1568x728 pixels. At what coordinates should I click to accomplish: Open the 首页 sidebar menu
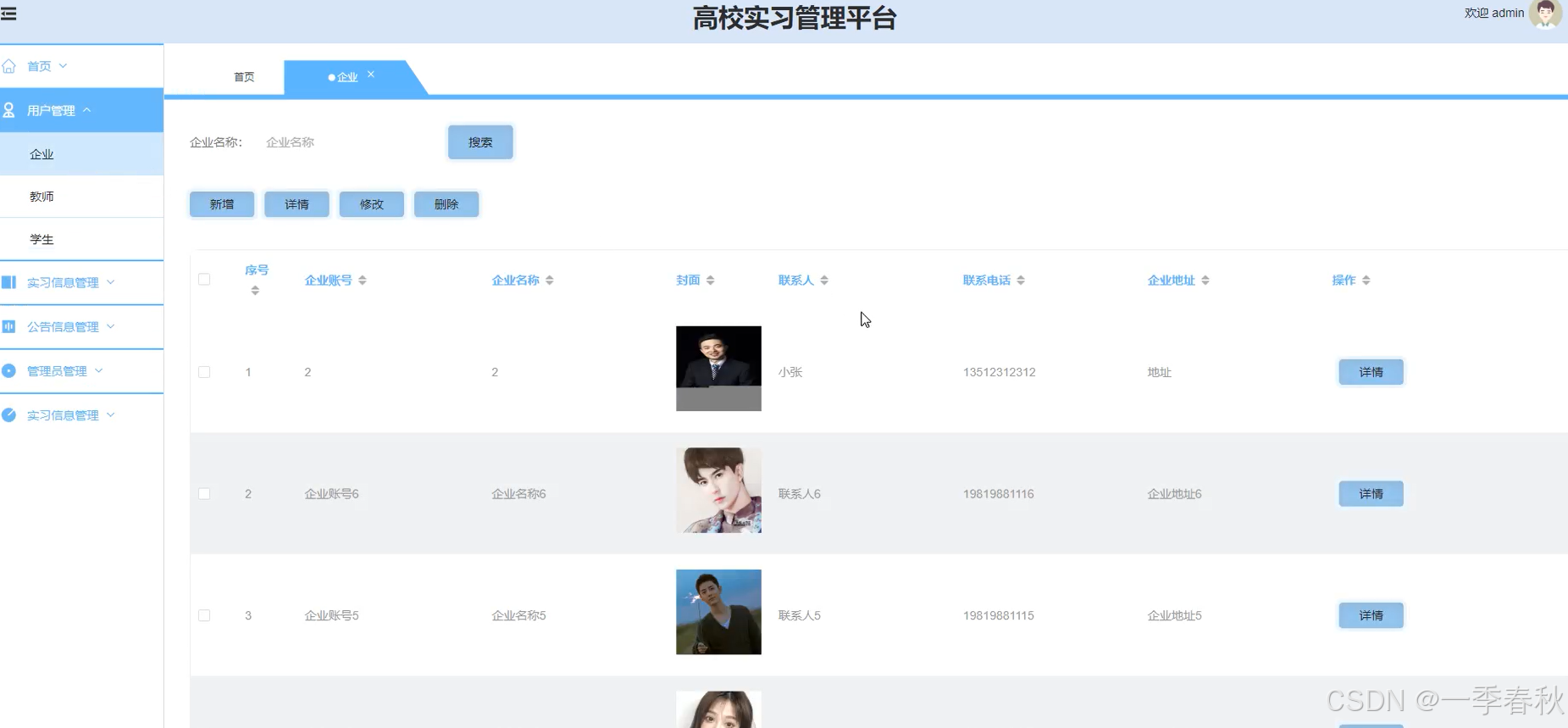click(x=81, y=66)
